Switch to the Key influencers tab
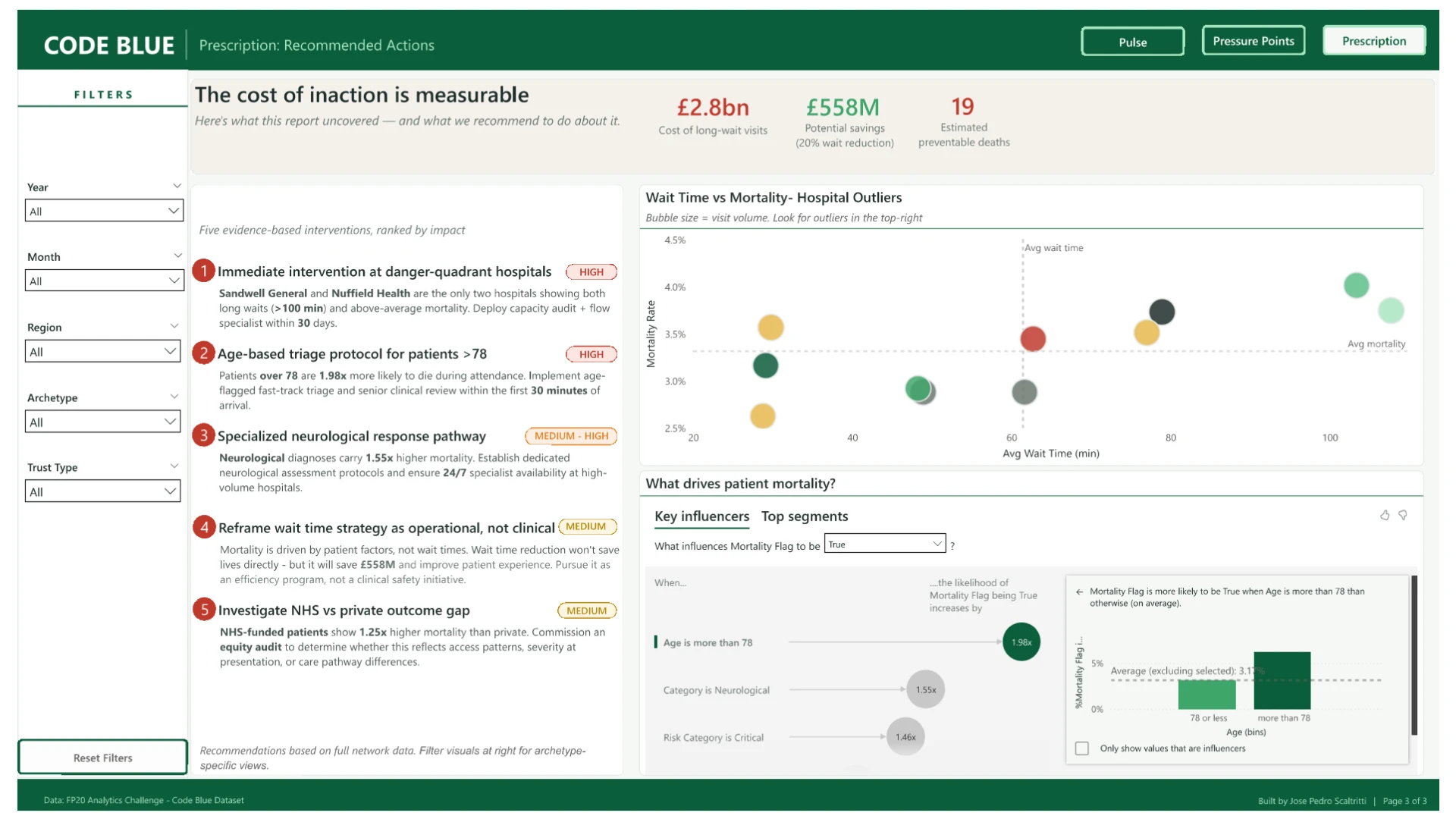 (x=701, y=516)
